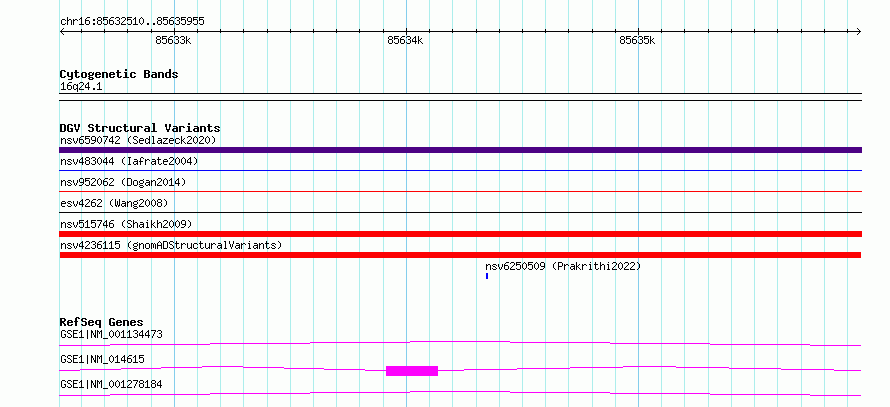Viewport: 890px width, 407px height.
Task: Click the right arrowhead of the coordinate ruler
Action: point(859,31)
